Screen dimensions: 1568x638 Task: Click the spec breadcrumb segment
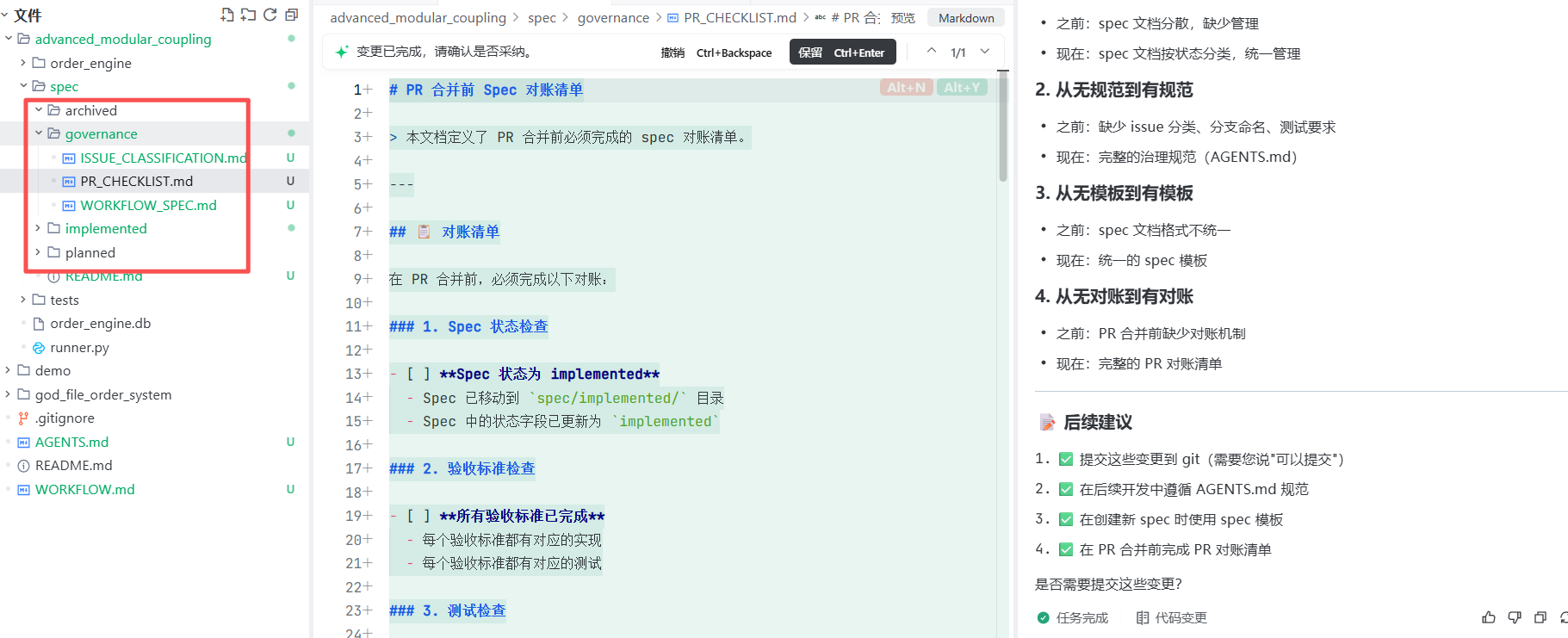click(542, 17)
